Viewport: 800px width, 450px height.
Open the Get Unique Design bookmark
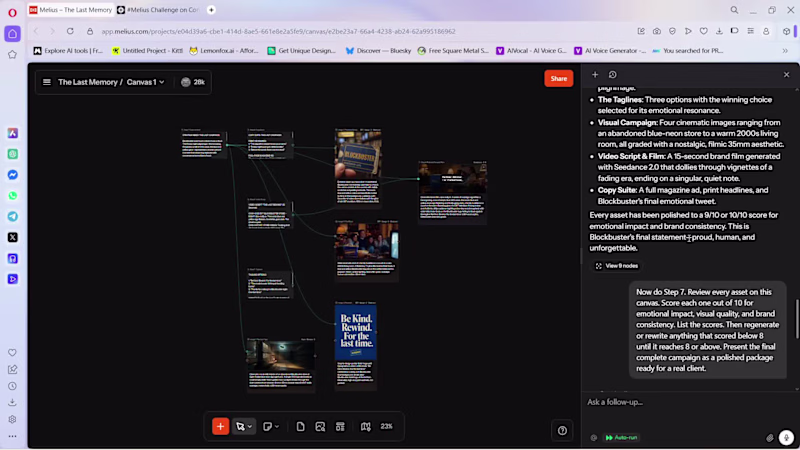pyautogui.click(x=301, y=51)
